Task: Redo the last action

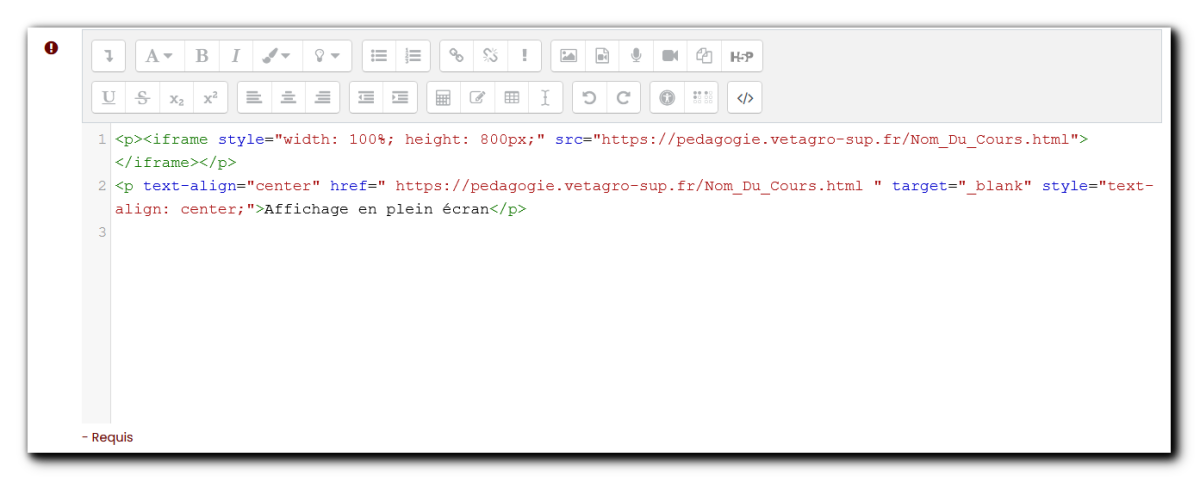Action: 623,97
